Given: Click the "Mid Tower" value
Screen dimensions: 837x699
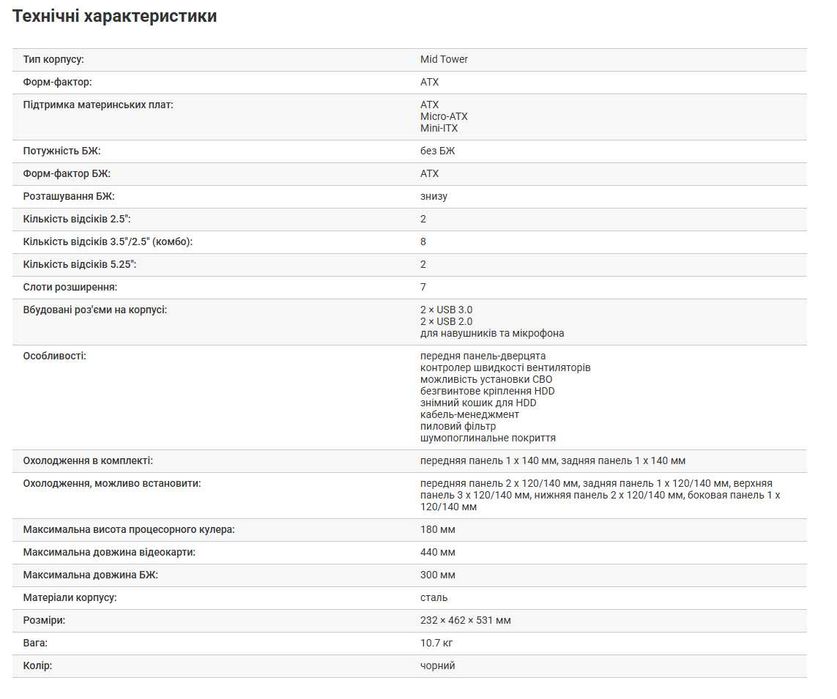Looking at the screenshot, I should pos(444,59).
